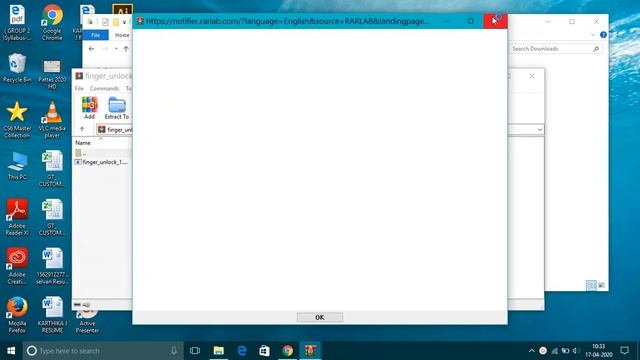Click the taskbar search box
This screenshot has height=360, width=640.
102,351
